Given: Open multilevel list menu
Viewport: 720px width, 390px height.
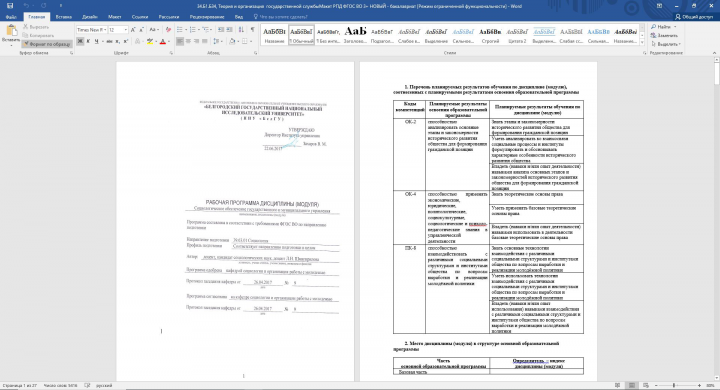Looking at the screenshot, I should pyautogui.click(x=206, y=29).
